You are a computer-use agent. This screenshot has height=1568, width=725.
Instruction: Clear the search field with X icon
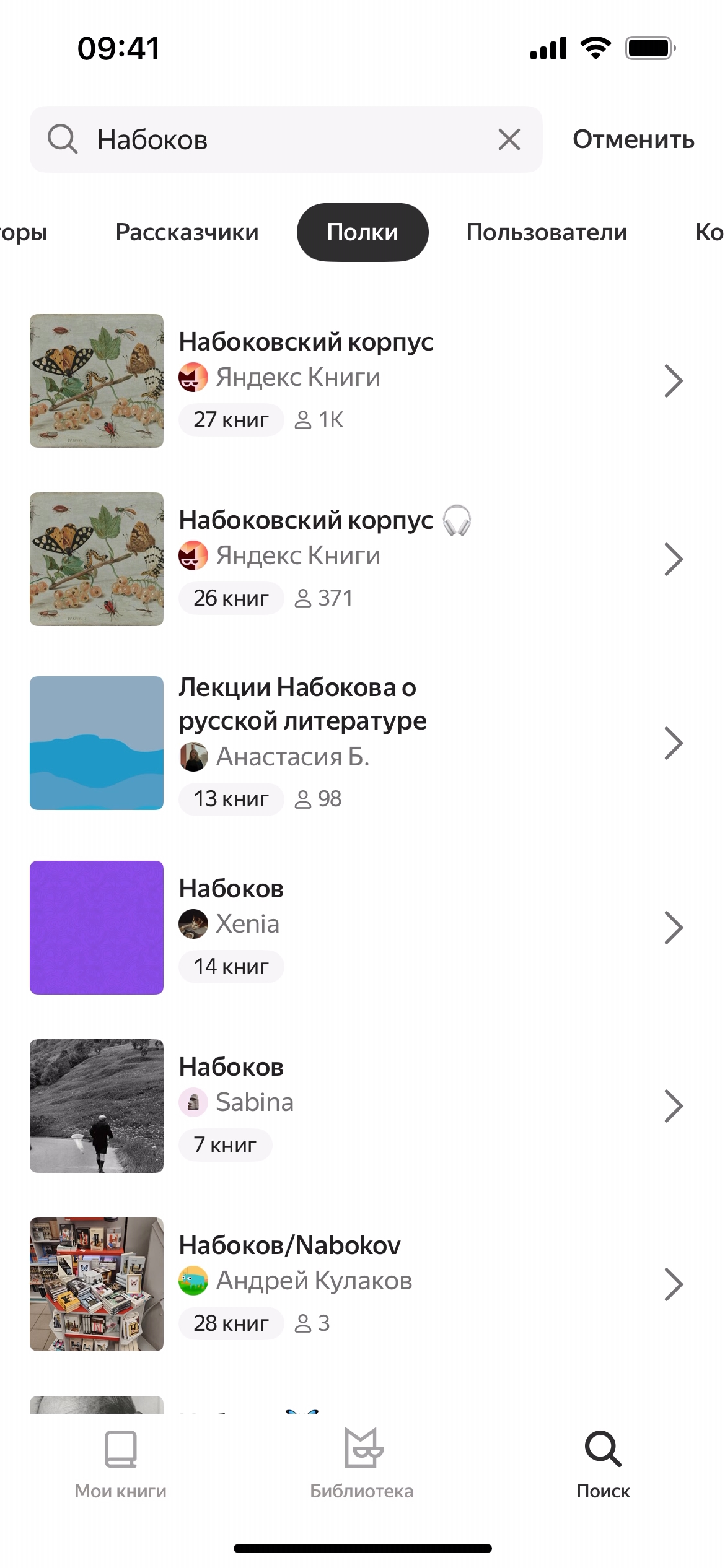pyautogui.click(x=509, y=139)
